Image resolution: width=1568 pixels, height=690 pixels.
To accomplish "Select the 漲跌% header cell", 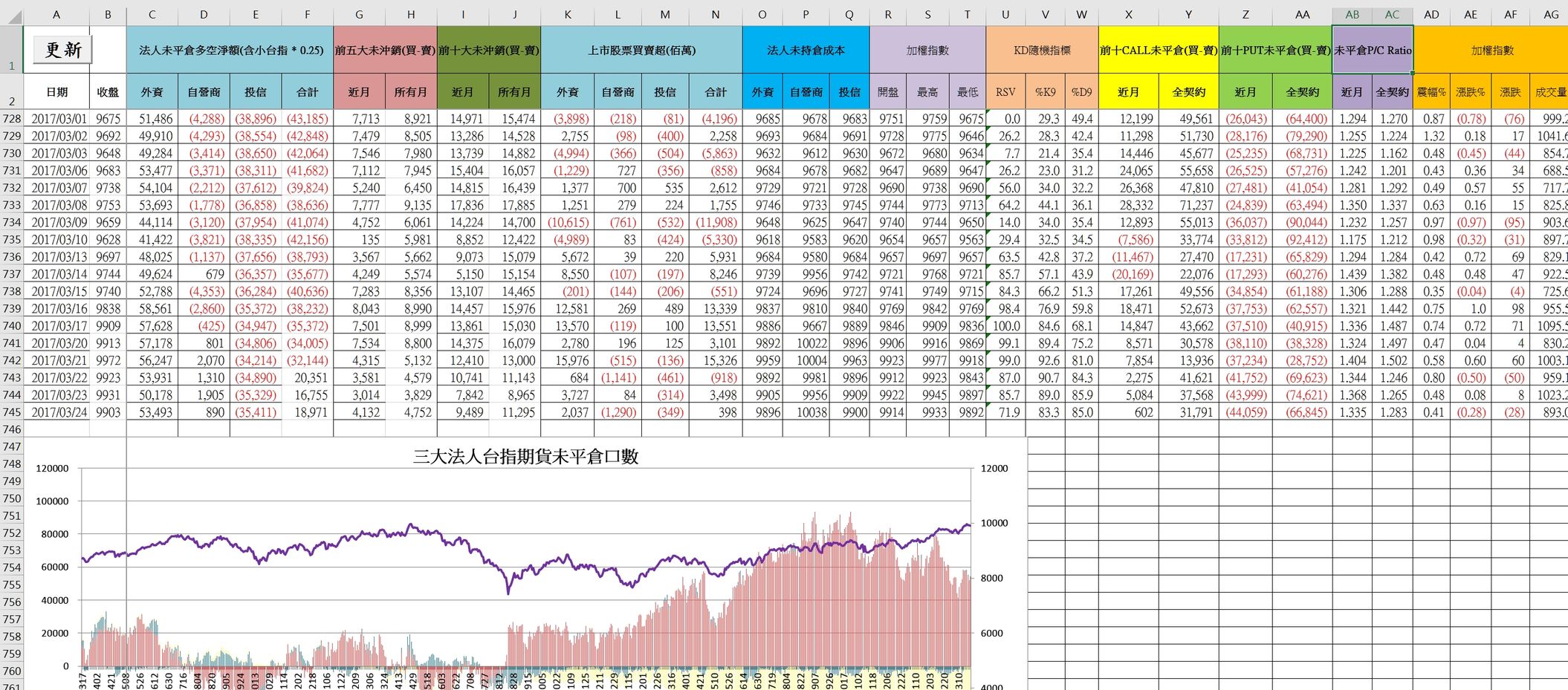I will pyautogui.click(x=1471, y=92).
